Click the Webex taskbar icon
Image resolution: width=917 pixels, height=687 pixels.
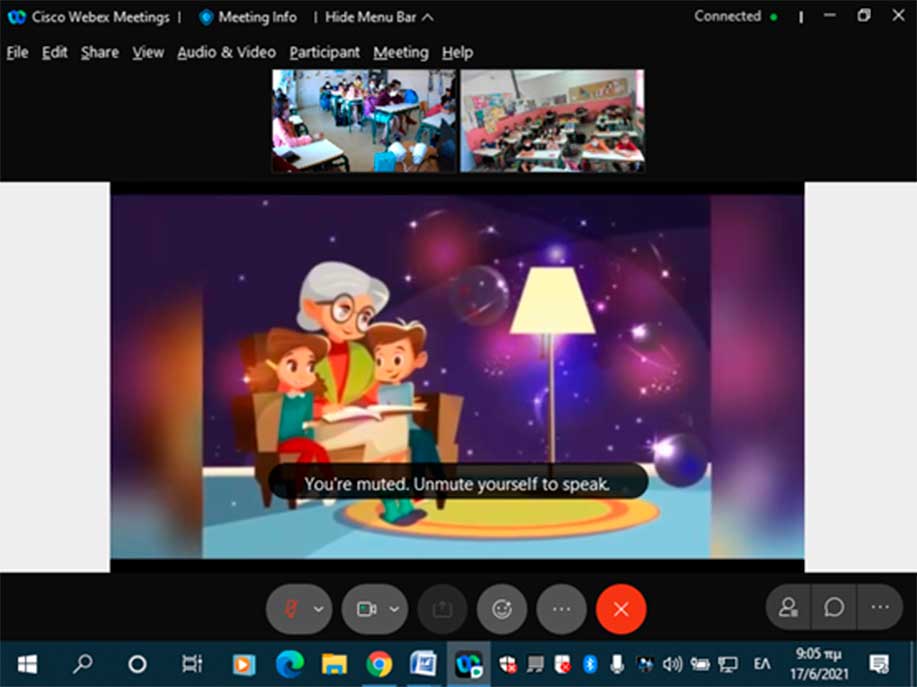[469, 664]
